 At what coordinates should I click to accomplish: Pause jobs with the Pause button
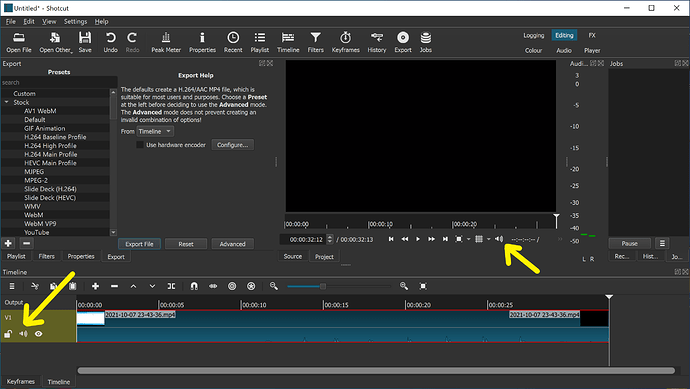(629, 243)
